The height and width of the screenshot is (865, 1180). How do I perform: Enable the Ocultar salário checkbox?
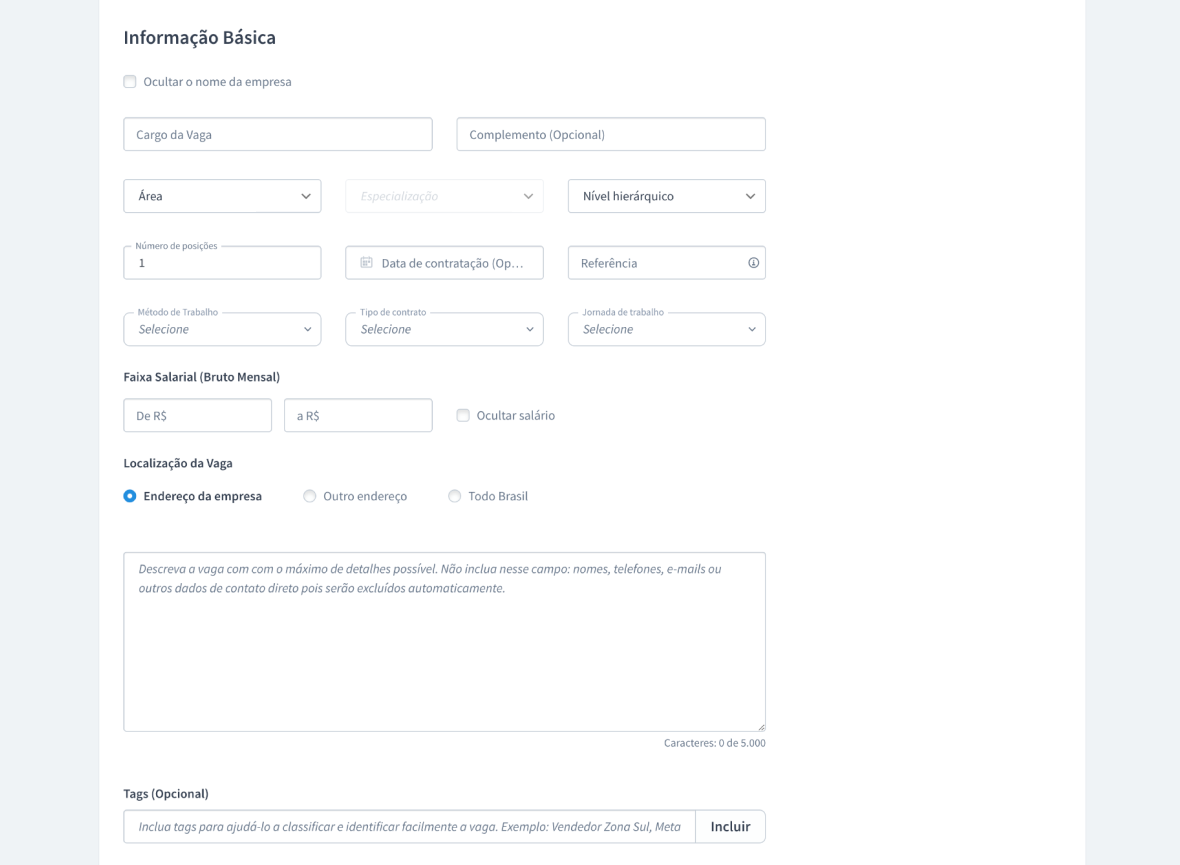(463, 416)
